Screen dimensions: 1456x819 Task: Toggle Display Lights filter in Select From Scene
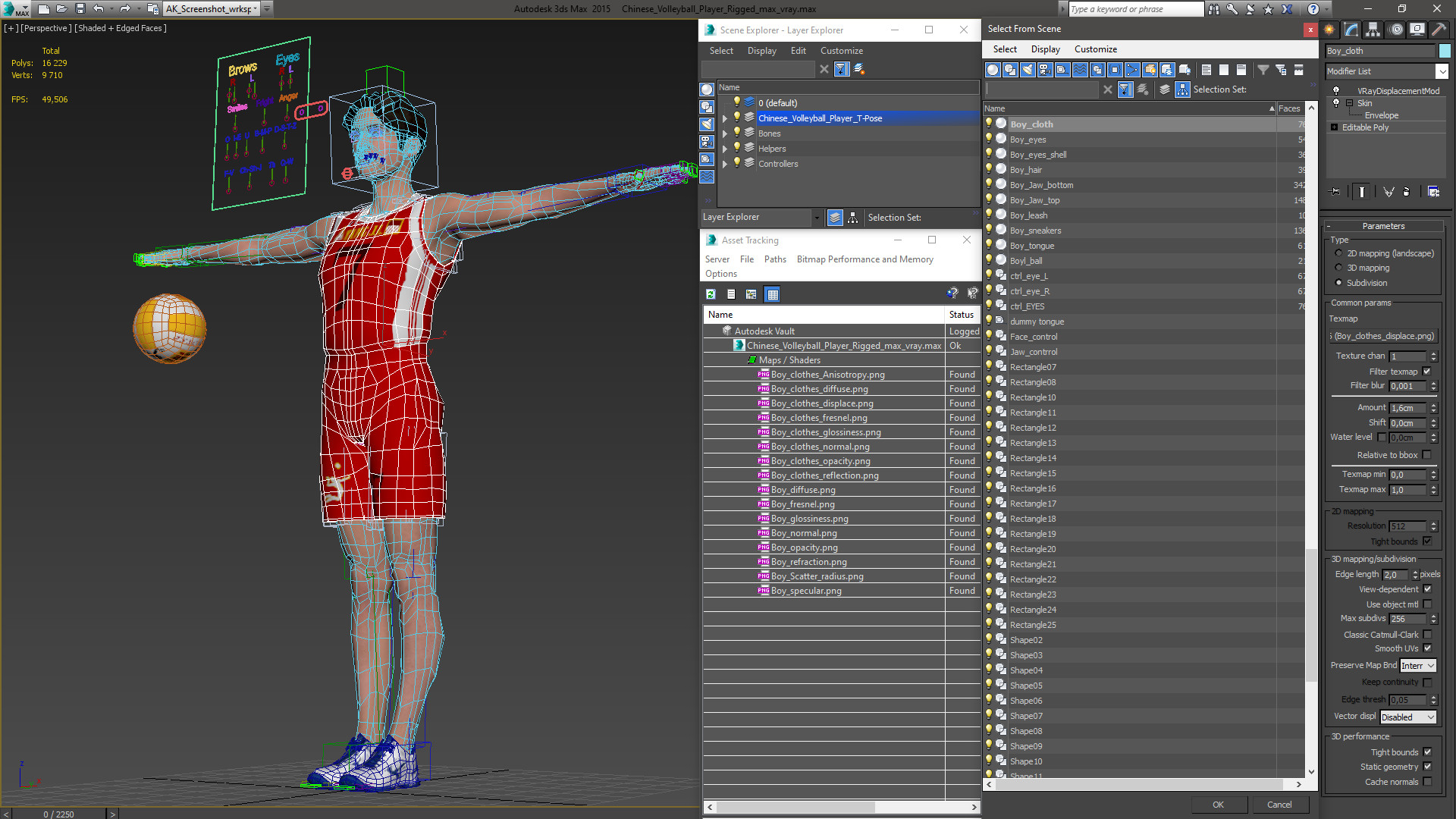coord(1028,70)
